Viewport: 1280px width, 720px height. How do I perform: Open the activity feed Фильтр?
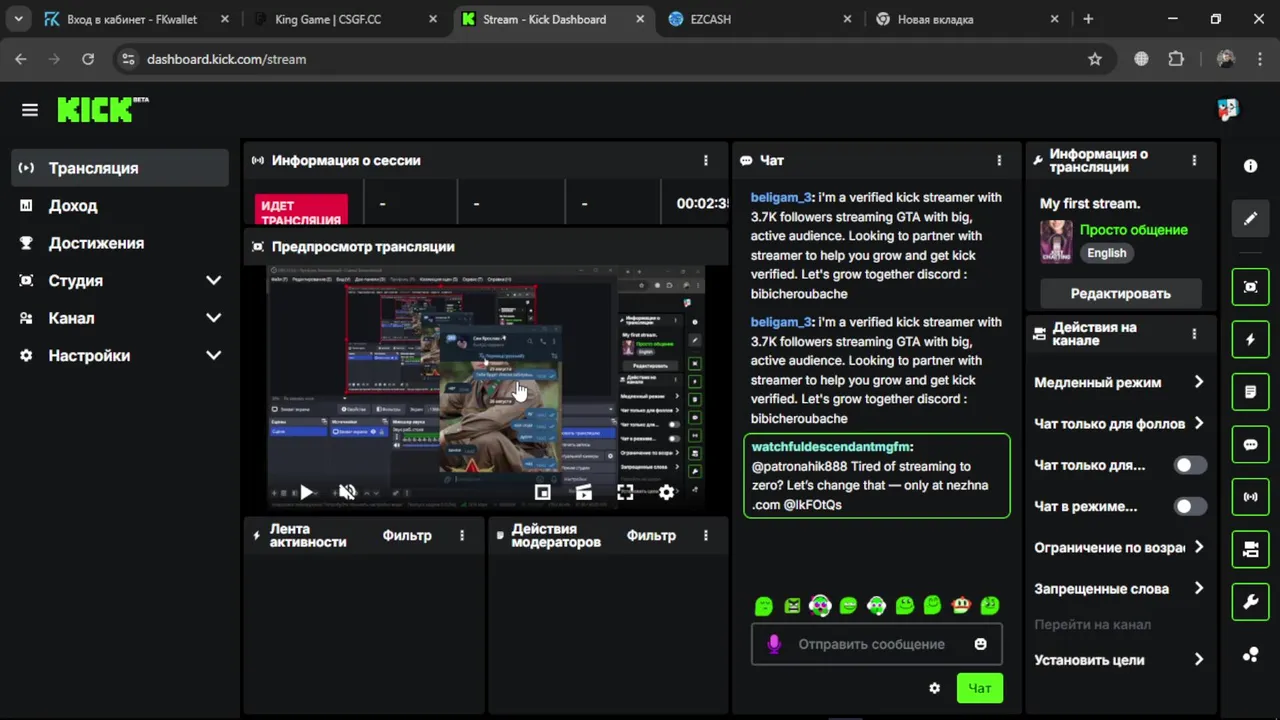[x=407, y=536]
